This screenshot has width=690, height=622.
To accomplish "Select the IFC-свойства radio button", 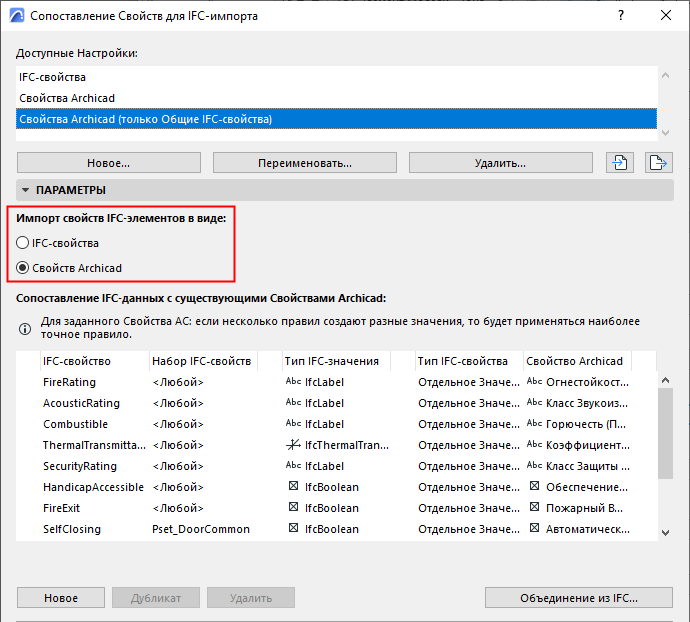I will click(x=24, y=243).
